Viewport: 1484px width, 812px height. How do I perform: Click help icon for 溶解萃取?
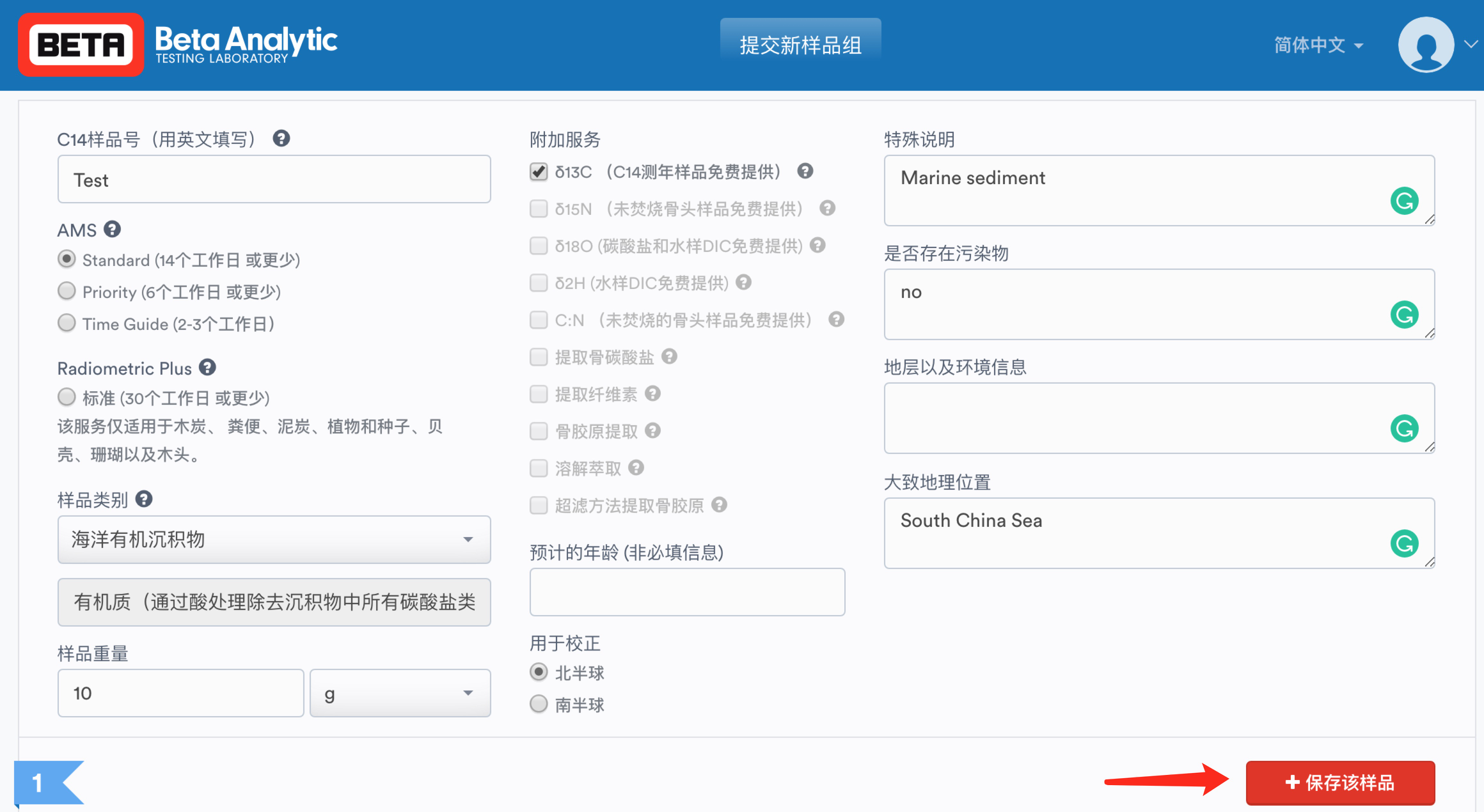click(x=636, y=467)
